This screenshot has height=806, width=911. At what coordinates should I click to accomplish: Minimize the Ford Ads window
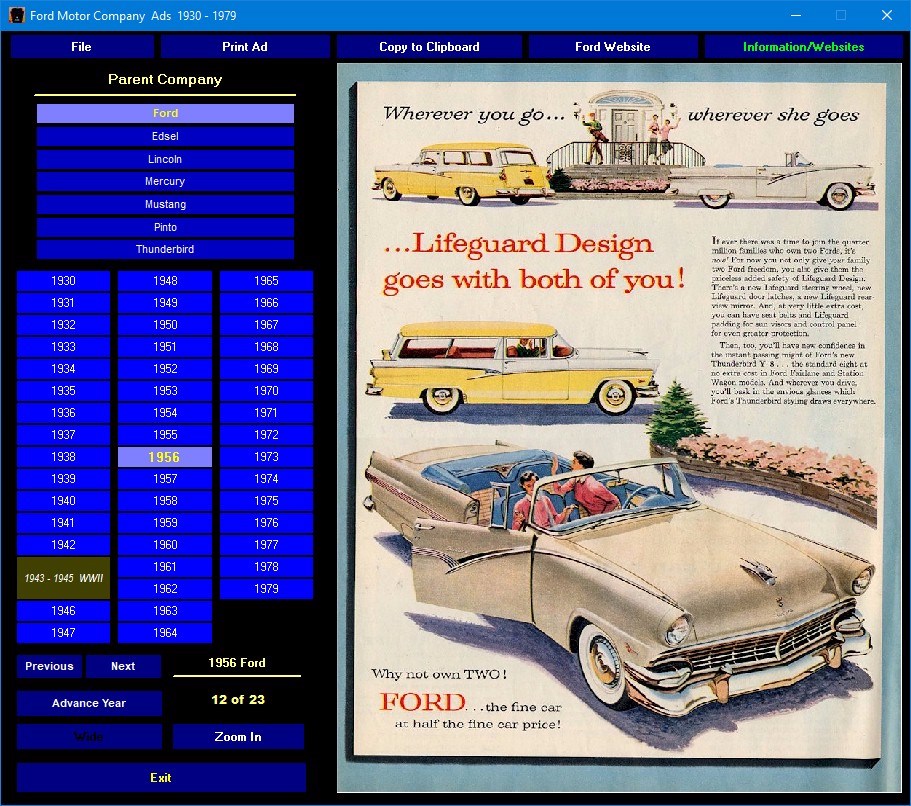tap(796, 15)
